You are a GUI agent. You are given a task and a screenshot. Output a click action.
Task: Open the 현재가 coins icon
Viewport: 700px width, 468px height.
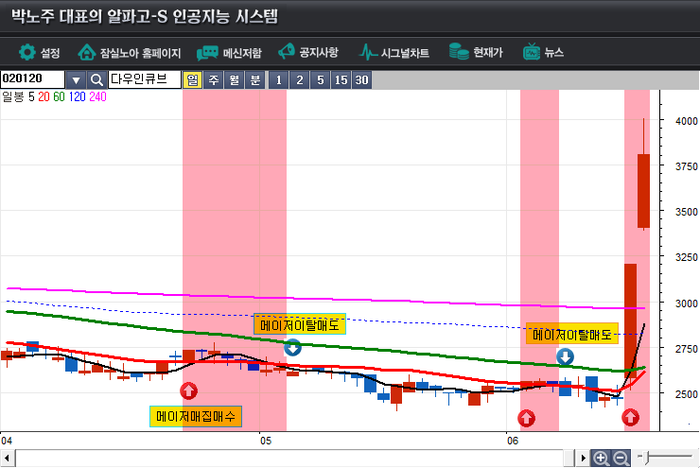pyautogui.click(x=458, y=52)
